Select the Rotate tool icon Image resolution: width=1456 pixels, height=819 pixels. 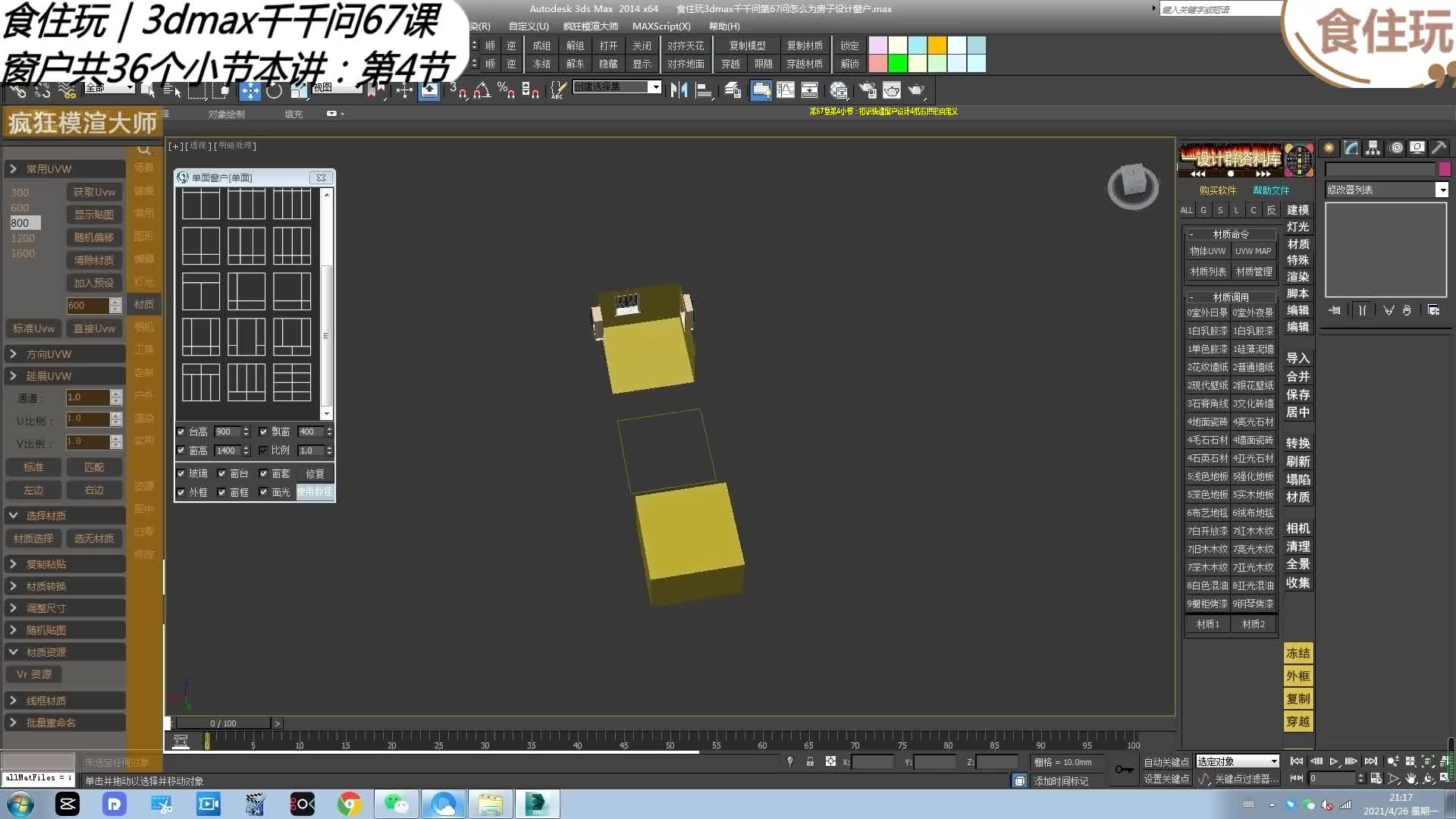tap(274, 91)
